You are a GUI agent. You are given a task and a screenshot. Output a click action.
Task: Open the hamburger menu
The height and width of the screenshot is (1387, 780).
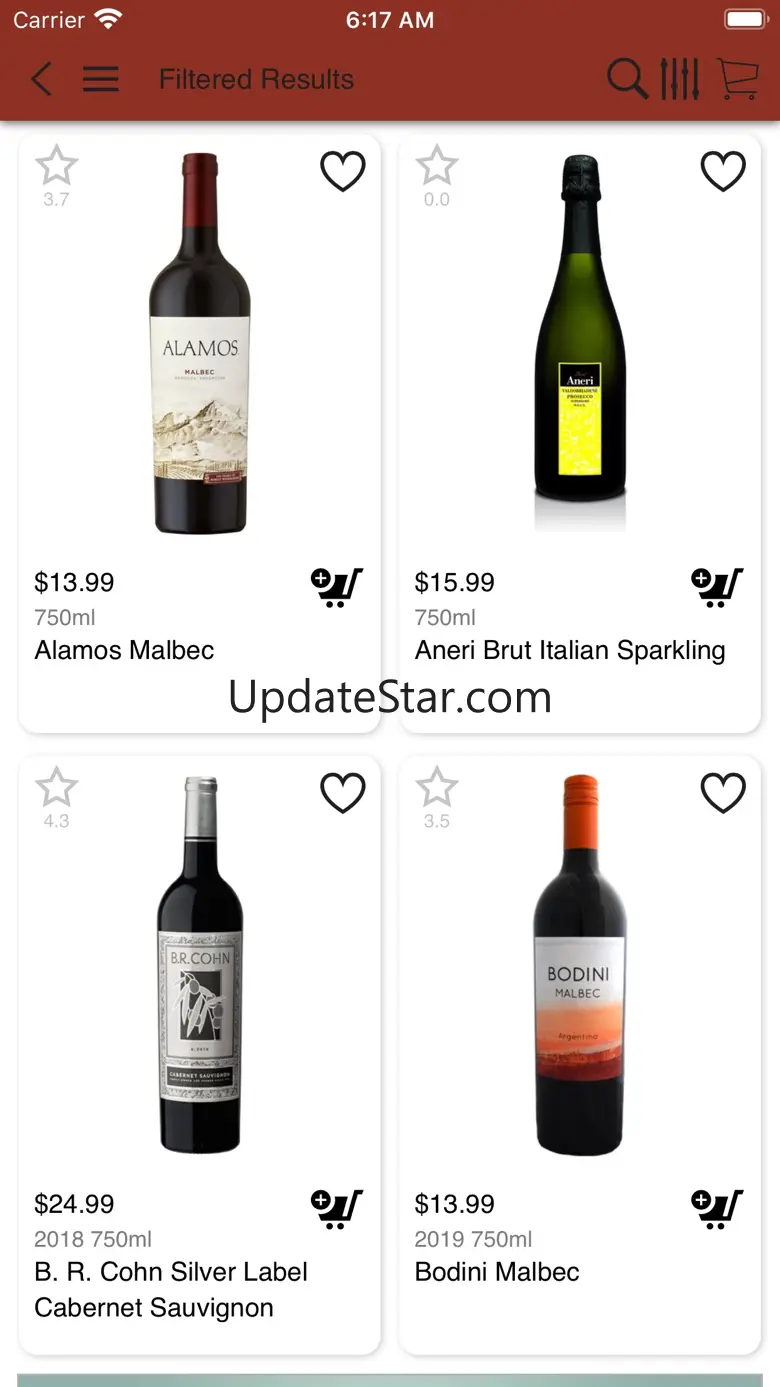[x=101, y=79]
